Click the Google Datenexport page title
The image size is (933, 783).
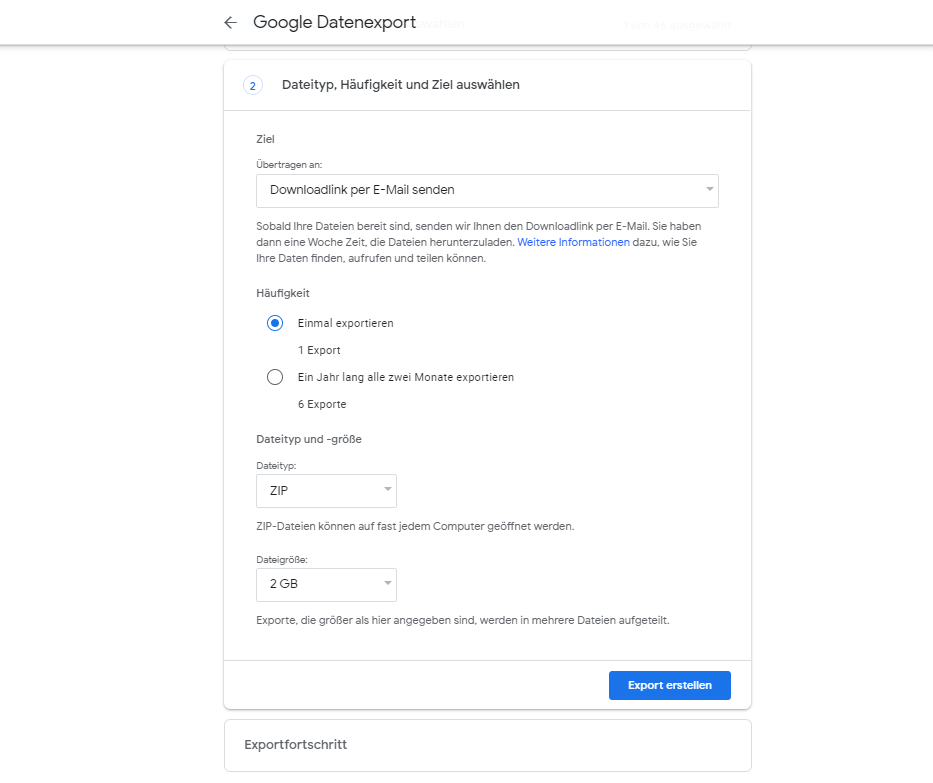pyautogui.click(x=334, y=22)
